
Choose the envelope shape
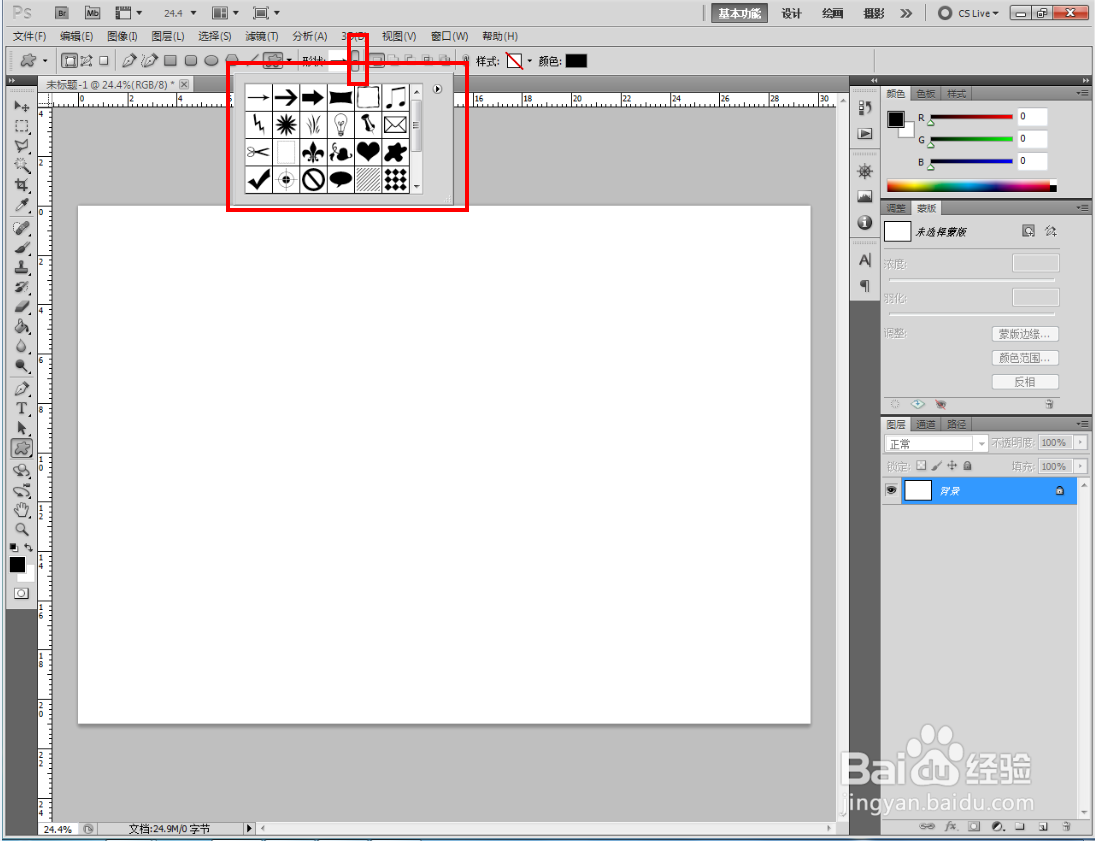[395, 124]
